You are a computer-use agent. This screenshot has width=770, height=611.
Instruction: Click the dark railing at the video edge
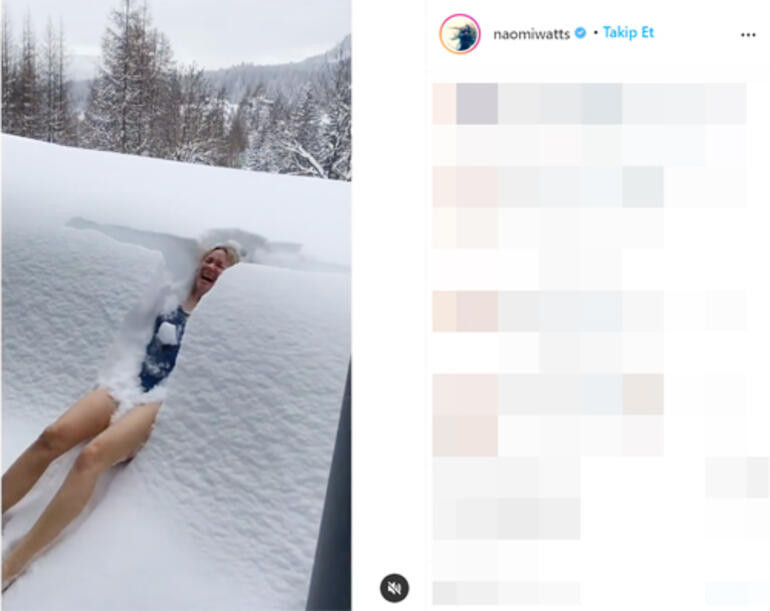coord(331,491)
